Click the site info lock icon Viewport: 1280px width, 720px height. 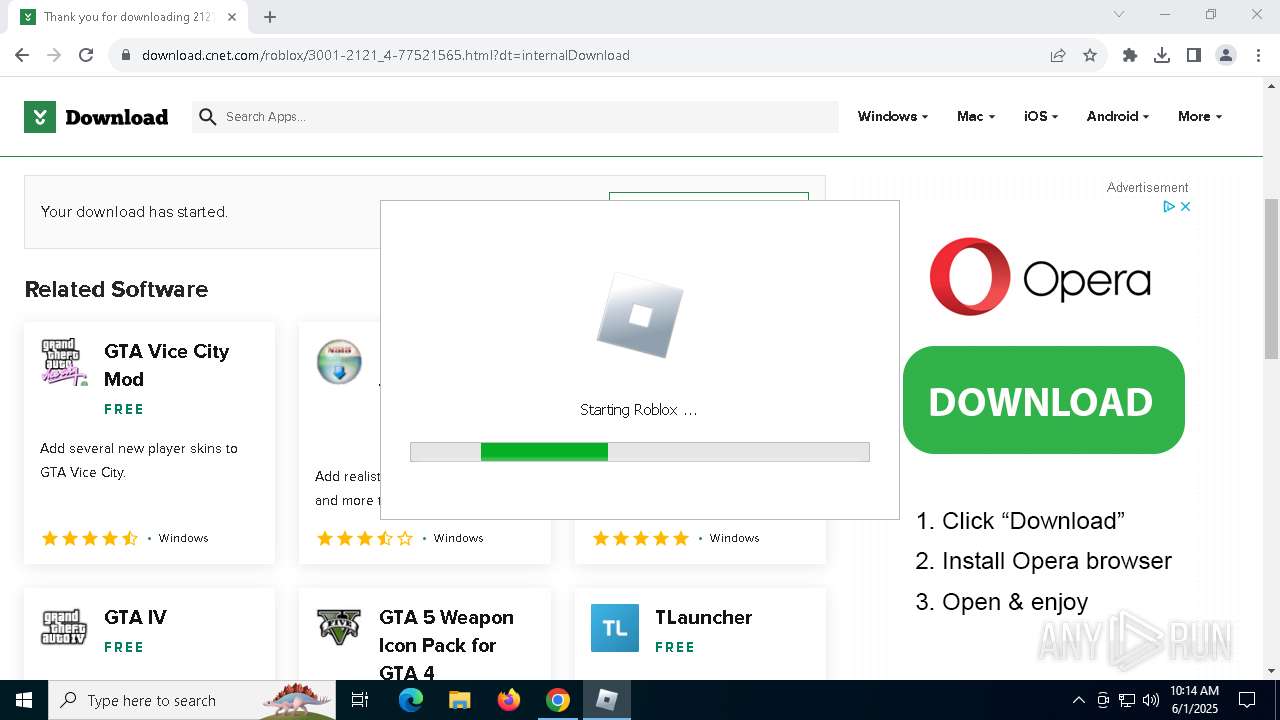point(126,55)
